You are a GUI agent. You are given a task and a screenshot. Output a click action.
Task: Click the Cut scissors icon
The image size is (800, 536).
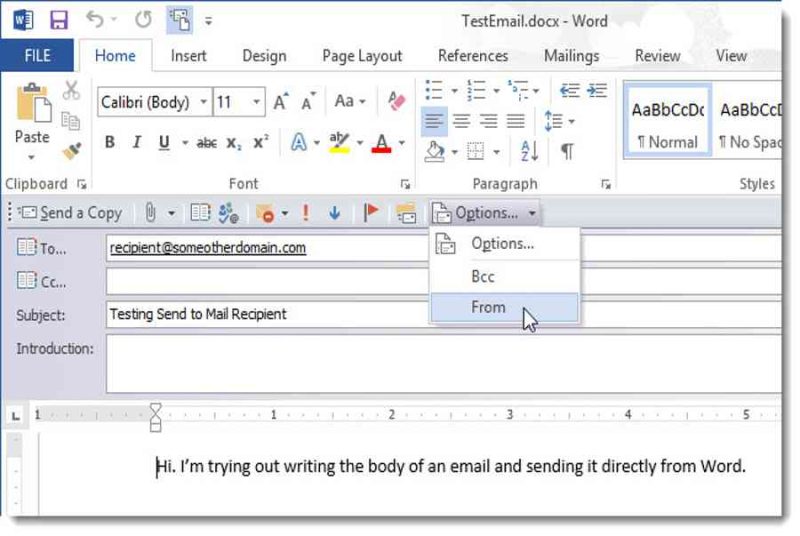[71, 90]
